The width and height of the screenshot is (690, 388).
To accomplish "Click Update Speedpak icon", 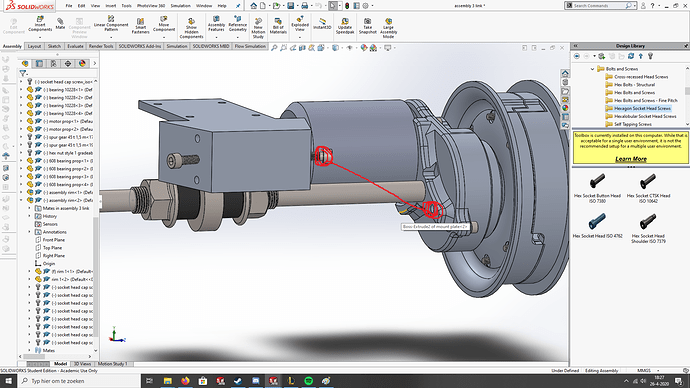I will [345, 26].
